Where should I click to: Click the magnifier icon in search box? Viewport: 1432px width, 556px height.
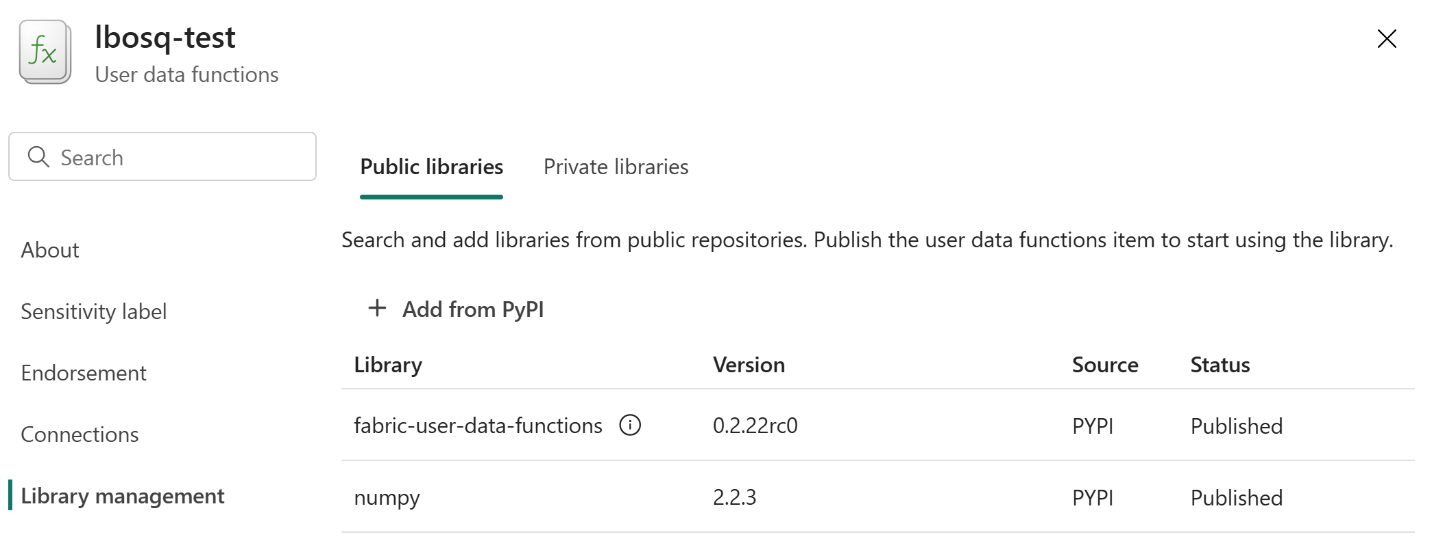pyautogui.click(x=39, y=157)
